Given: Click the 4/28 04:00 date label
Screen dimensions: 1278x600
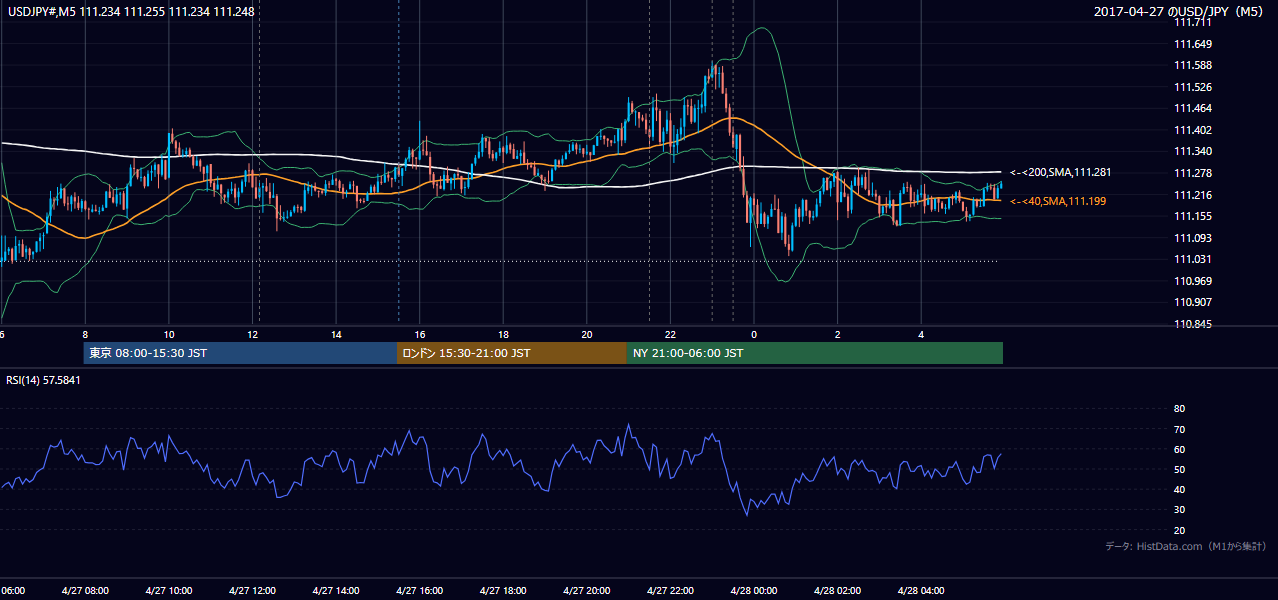Looking at the screenshot, I should tap(921, 590).
